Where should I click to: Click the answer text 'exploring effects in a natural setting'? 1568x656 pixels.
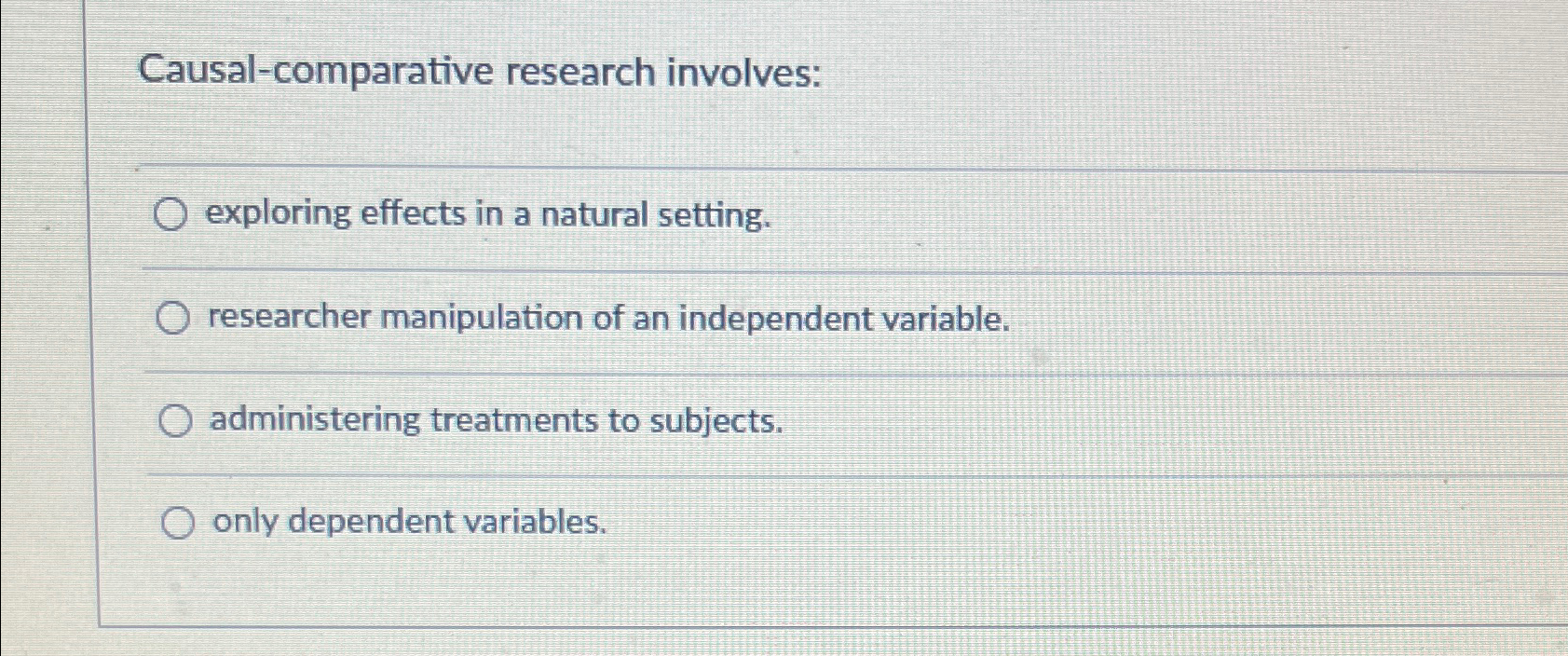coord(487,215)
